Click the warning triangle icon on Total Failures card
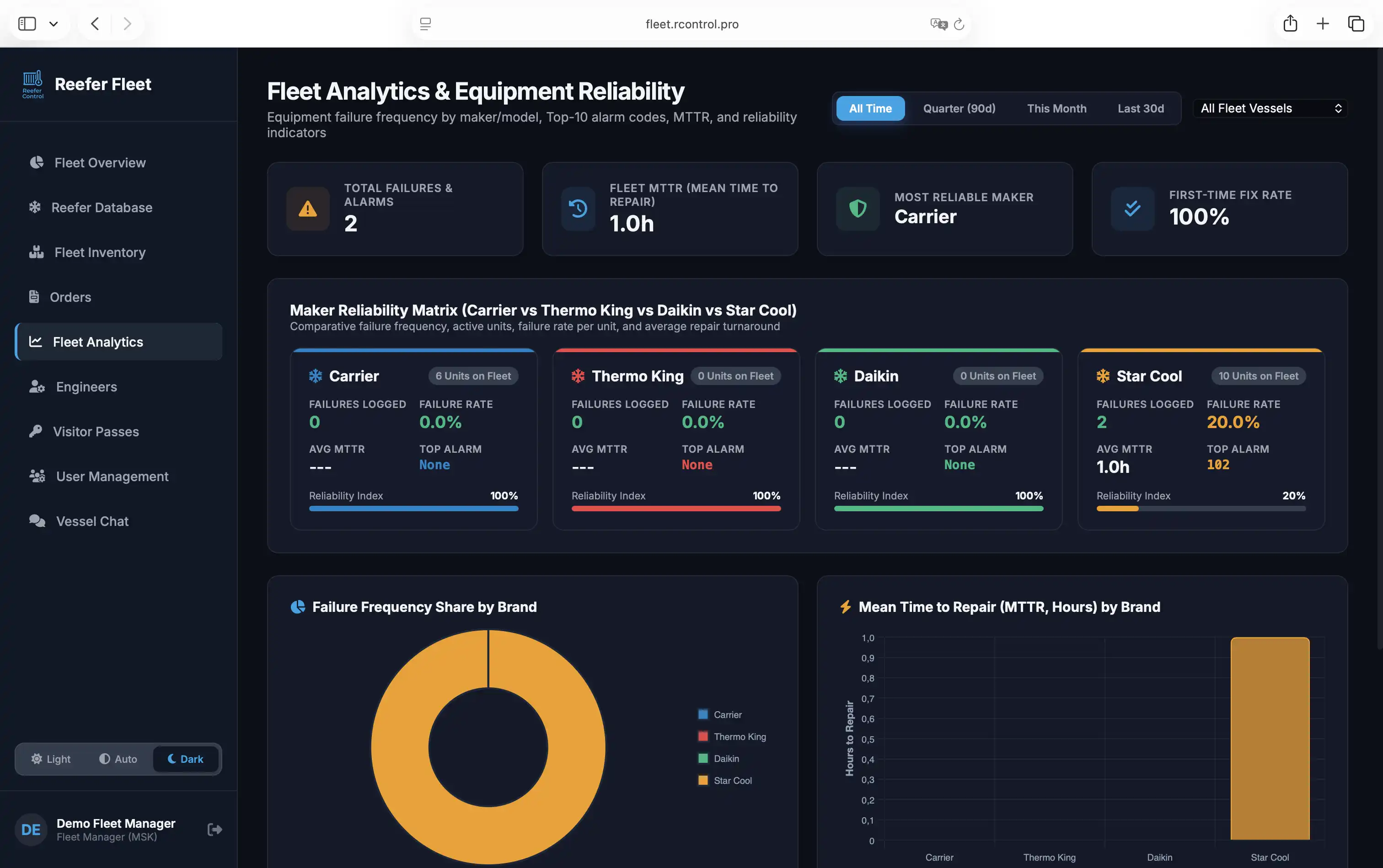Viewport: 1383px width, 868px height. click(308, 209)
